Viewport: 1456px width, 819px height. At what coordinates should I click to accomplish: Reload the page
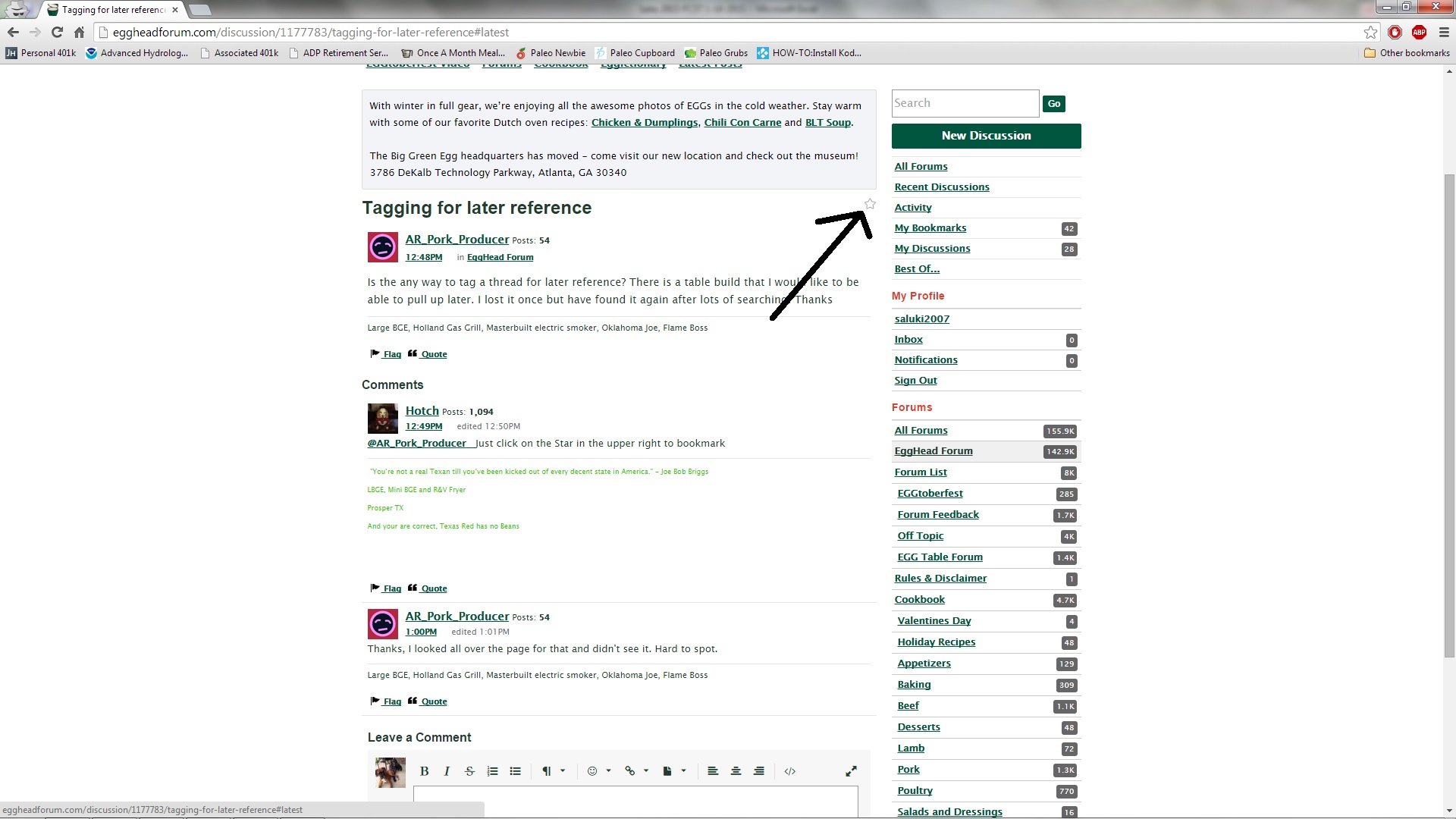click(57, 32)
